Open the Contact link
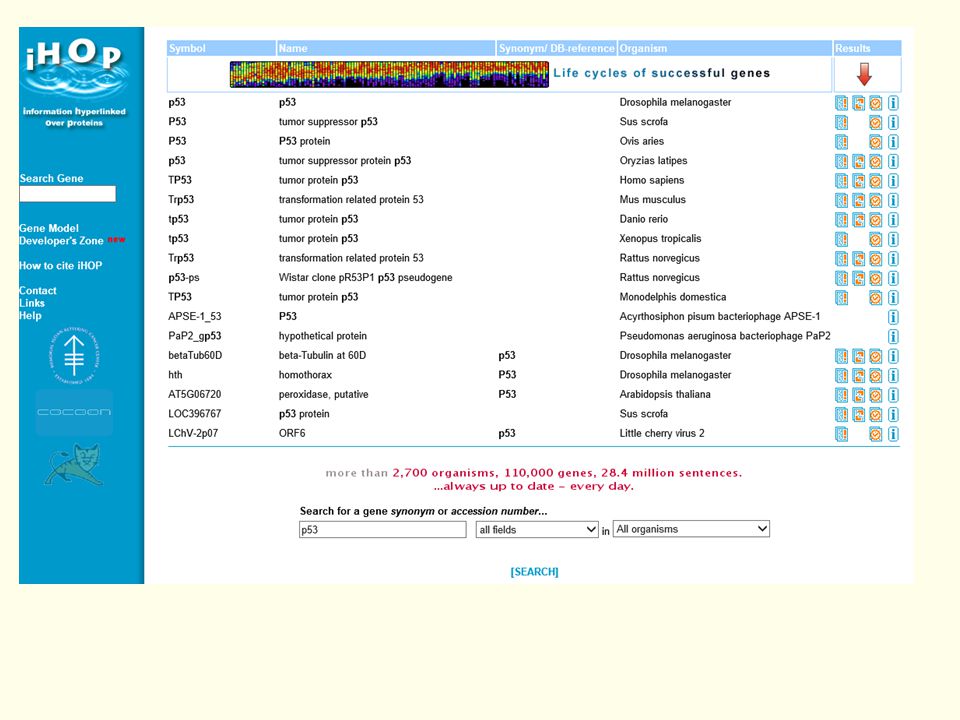Screen dimensions: 960x720 [x=37, y=291]
